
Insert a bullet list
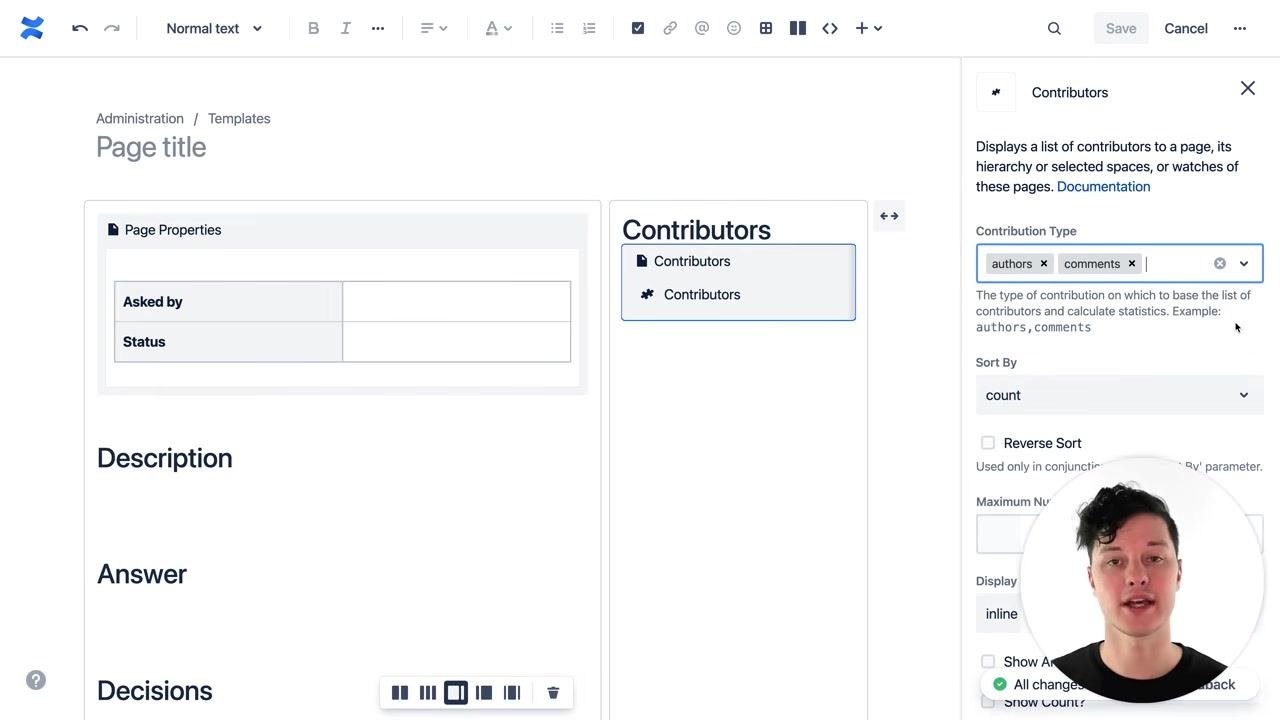coord(557,28)
